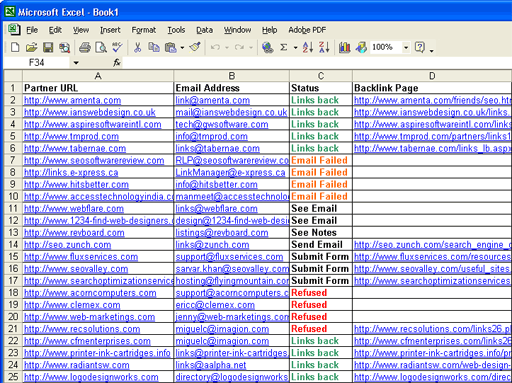Open link http://www.tmprod.com
Image resolution: width=512 pixels, height=383 pixels.
[71, 136]
